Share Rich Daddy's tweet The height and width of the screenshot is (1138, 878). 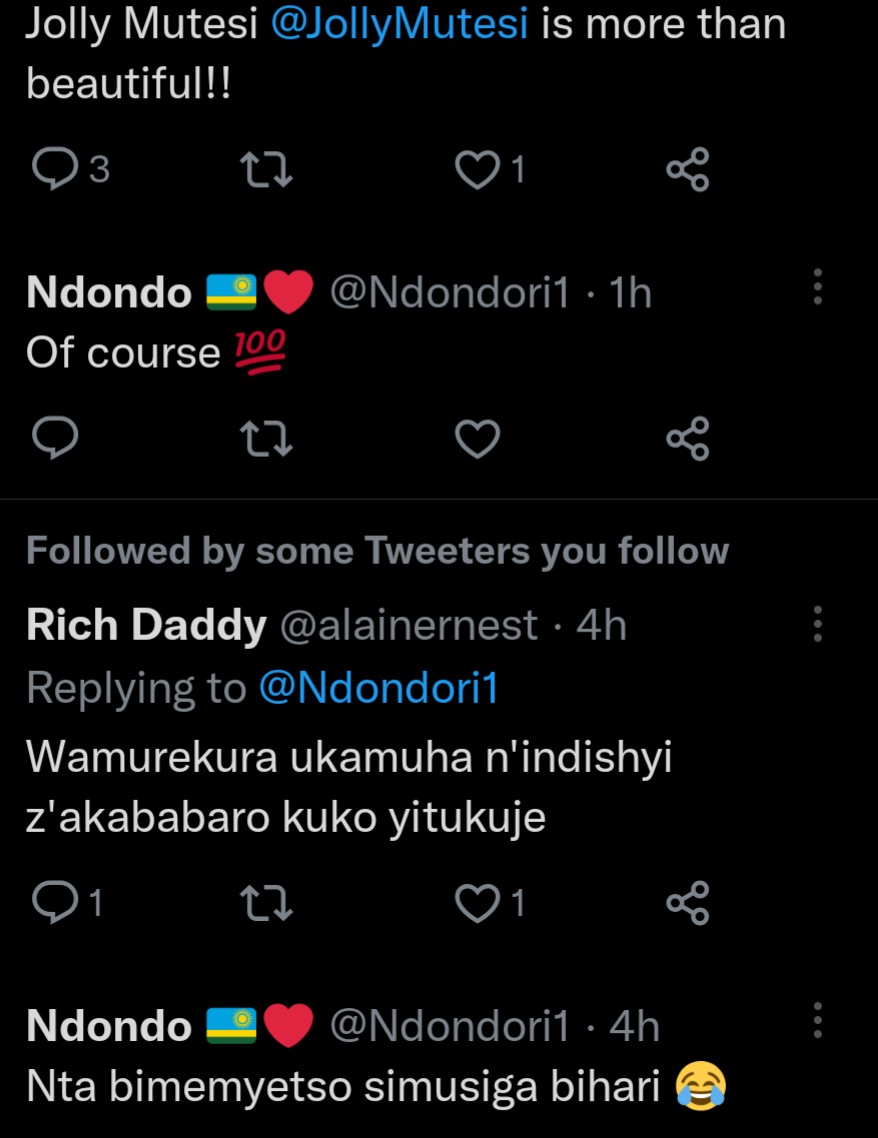[687, 902]
